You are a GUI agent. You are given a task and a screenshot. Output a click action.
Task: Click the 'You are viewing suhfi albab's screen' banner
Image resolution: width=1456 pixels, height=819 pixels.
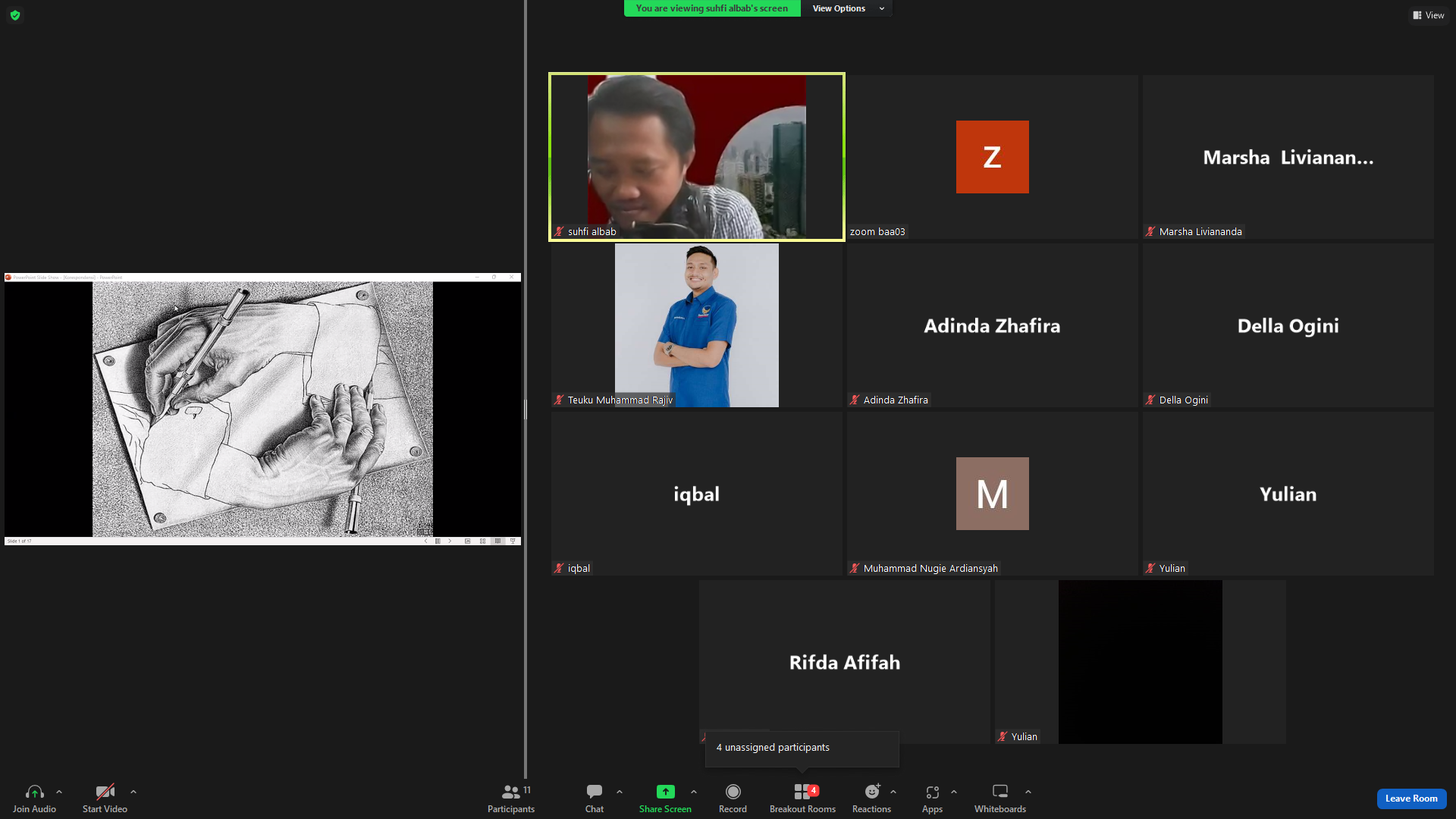712,8
